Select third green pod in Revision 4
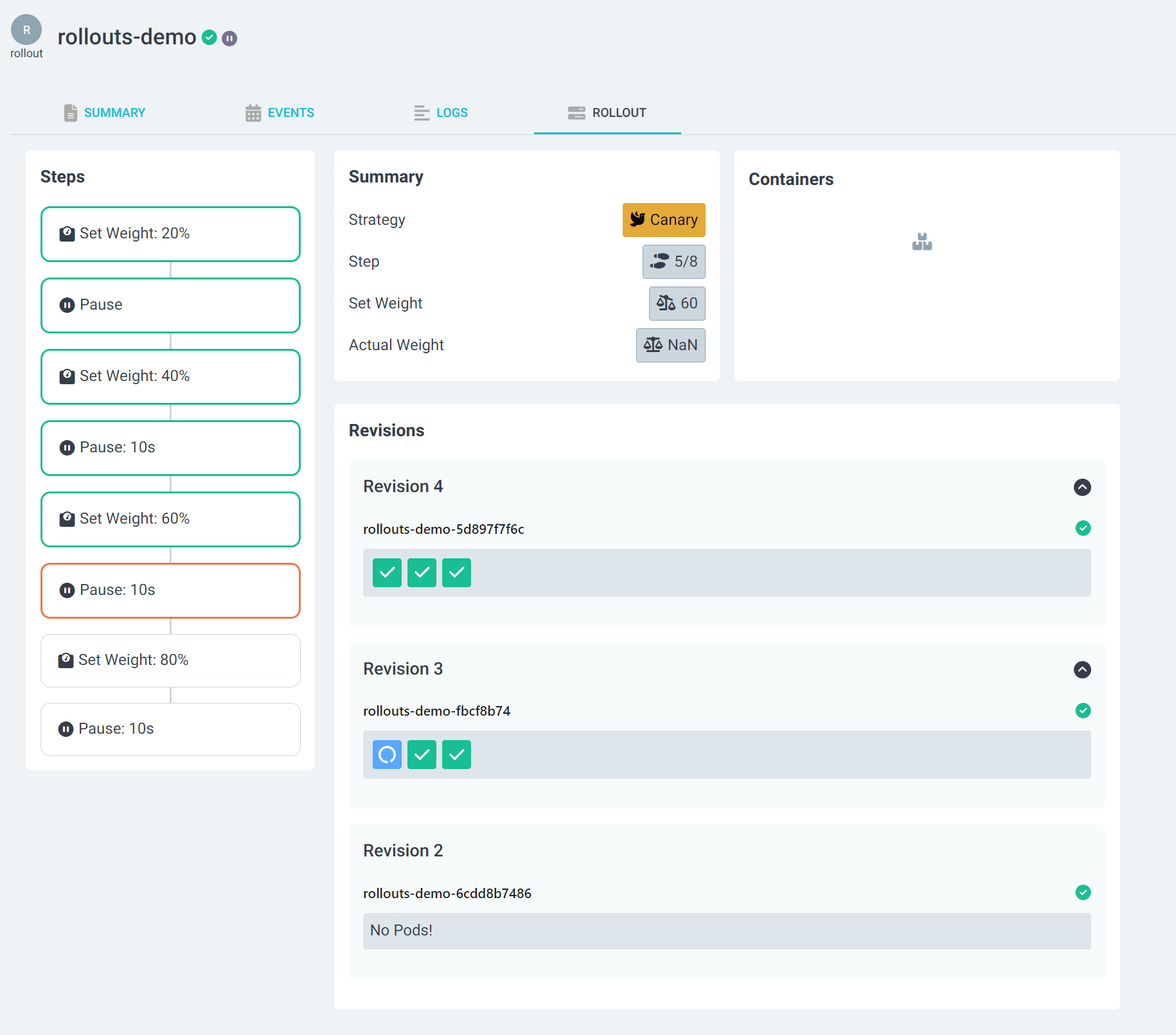 point(456,572)
